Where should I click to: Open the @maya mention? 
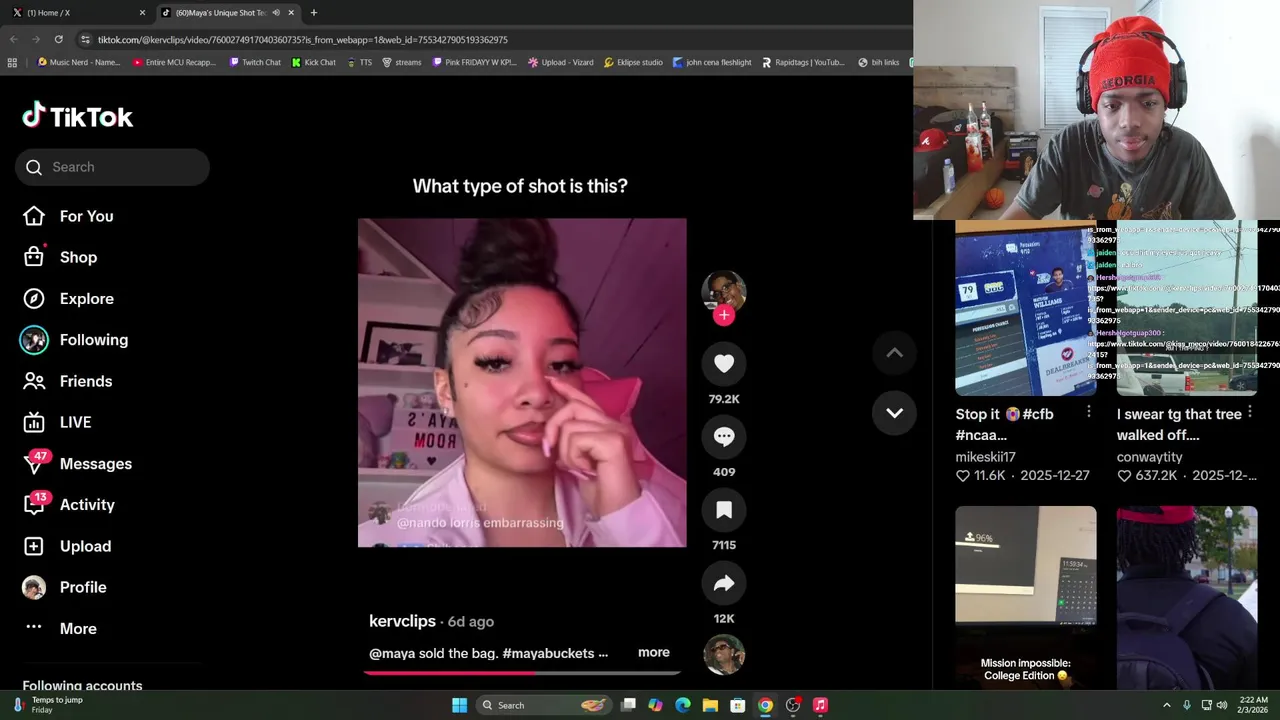click(x=392, y=653)
